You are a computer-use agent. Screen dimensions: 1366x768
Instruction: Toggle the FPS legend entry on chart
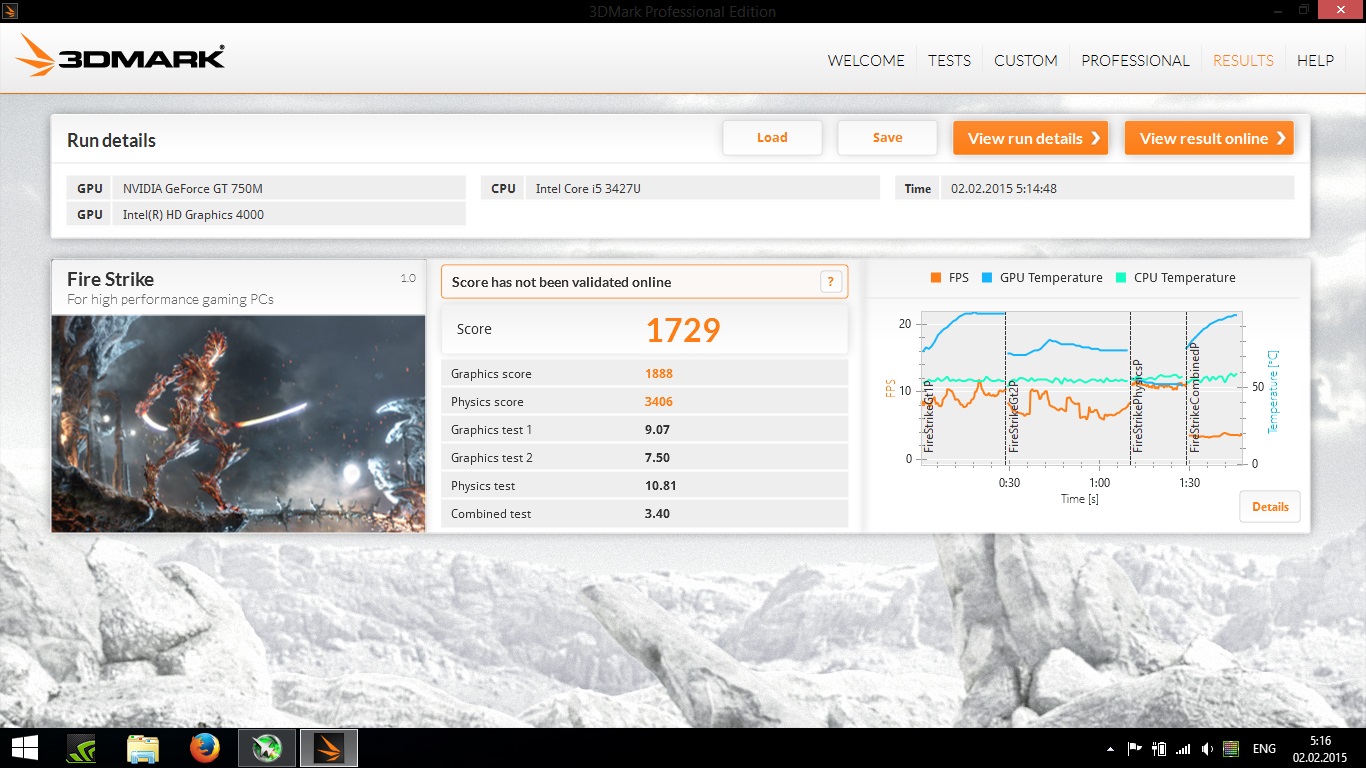[x=949, y=278]
